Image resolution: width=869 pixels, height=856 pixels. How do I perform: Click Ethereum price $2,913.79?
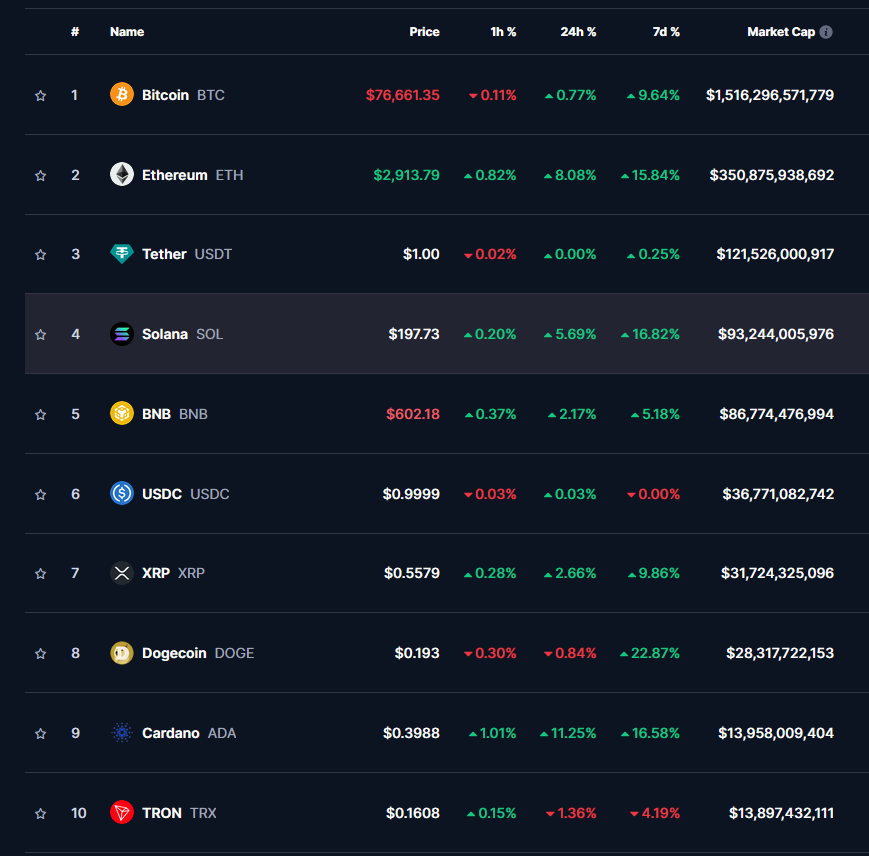406,175
